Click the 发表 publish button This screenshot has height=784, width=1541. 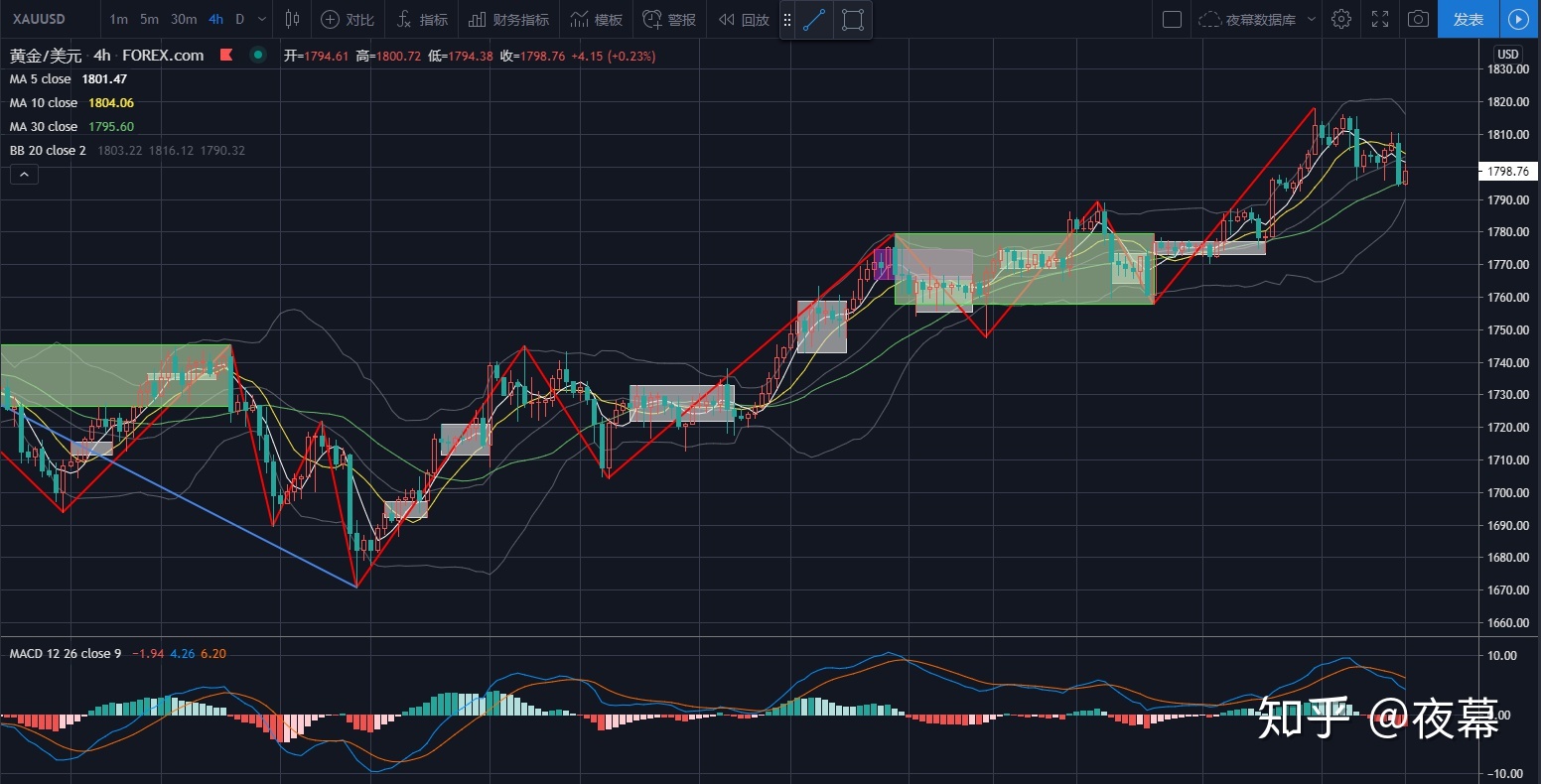pos(1468,19)
